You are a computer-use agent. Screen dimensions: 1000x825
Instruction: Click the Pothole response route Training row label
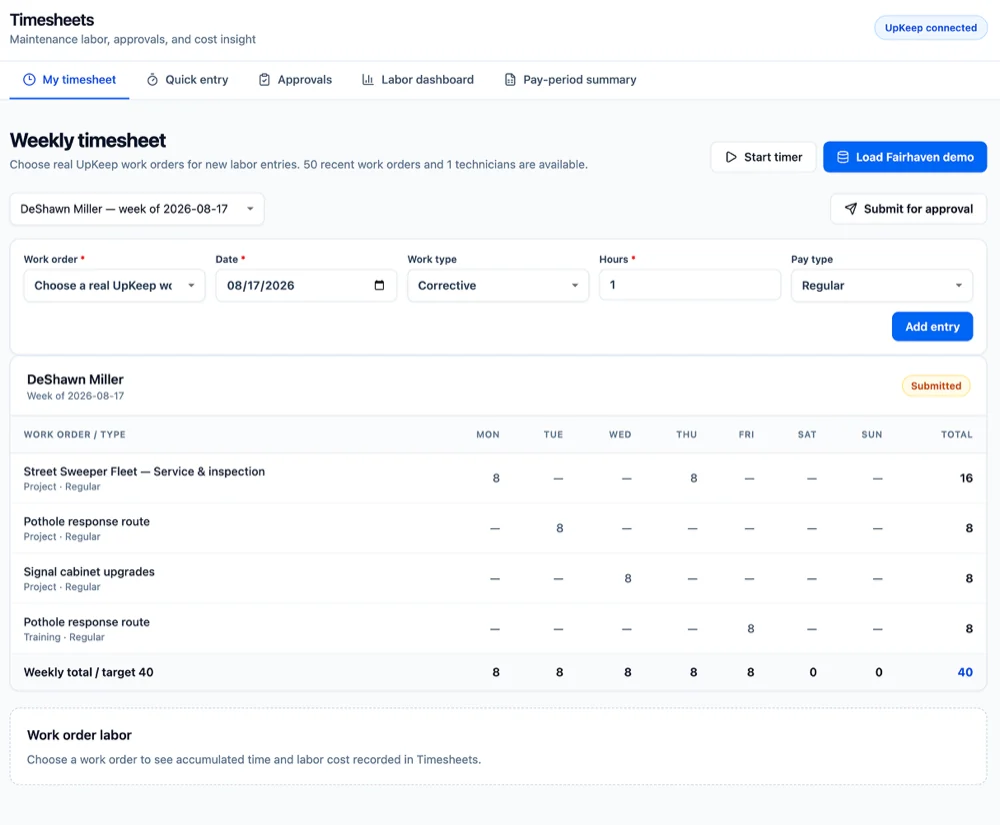(87, 622)
